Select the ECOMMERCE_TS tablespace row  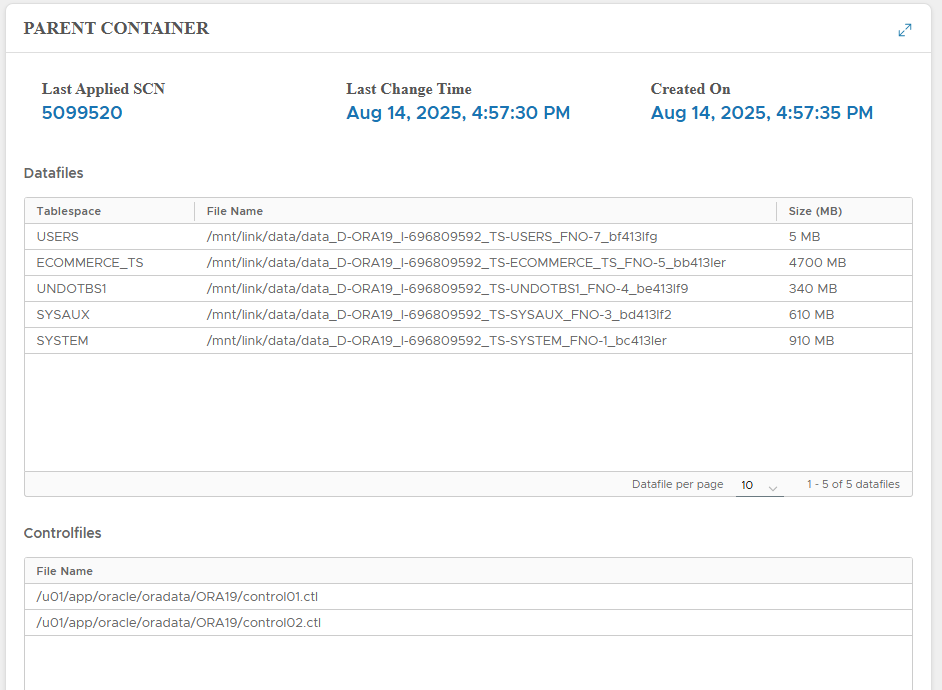coord(90,263)
